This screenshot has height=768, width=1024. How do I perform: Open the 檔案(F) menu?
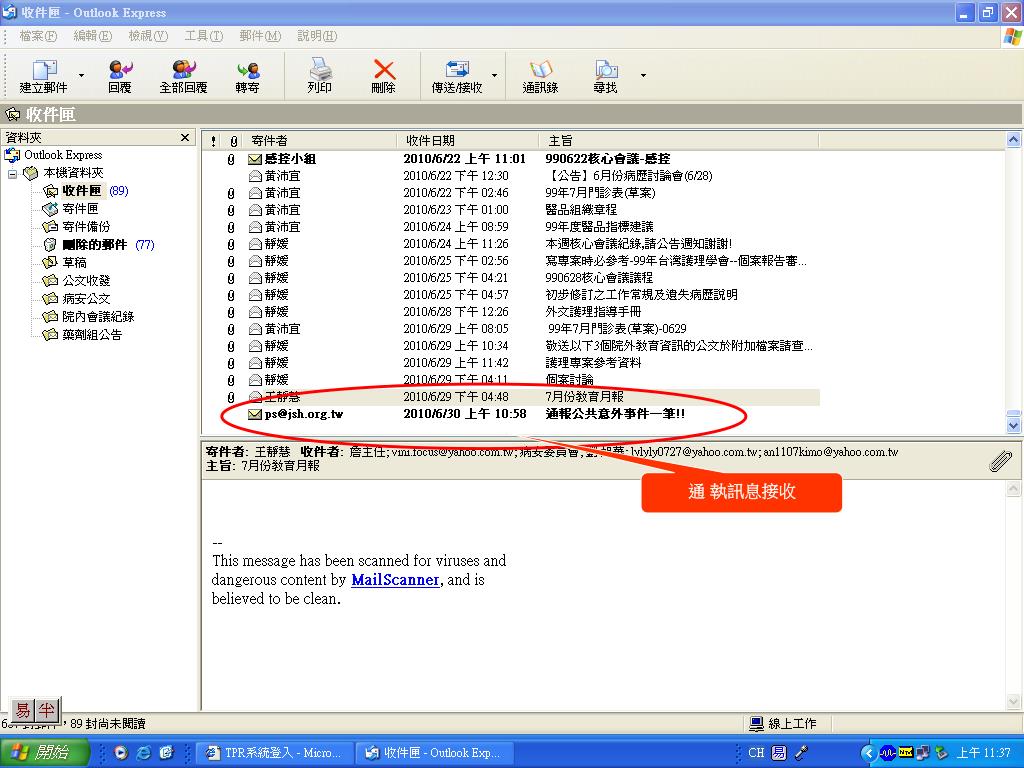[x=38, y=36]
